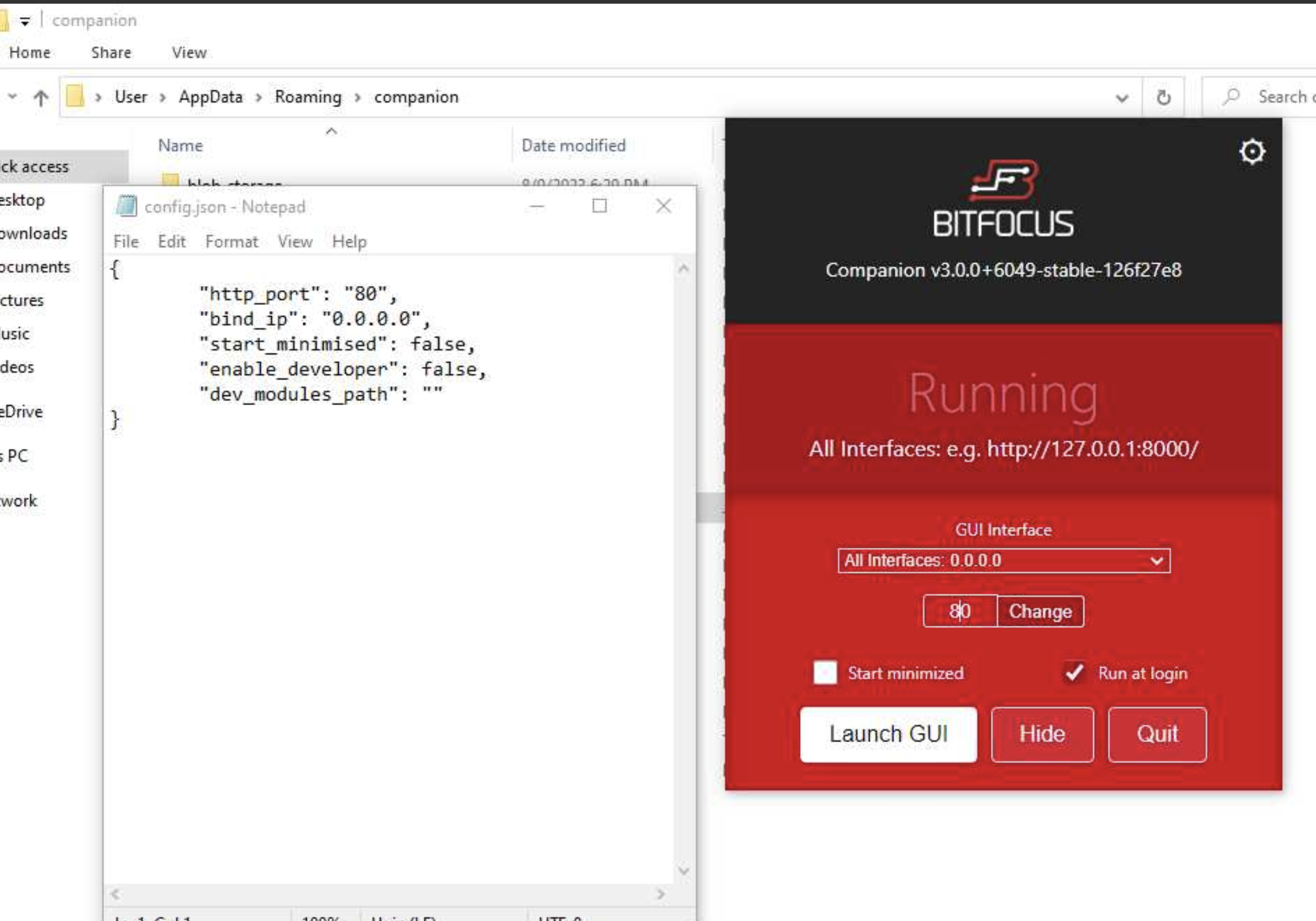1316x921 pixels.
Task: Switch to the View ribbon tab
Action: pos(188,52)
